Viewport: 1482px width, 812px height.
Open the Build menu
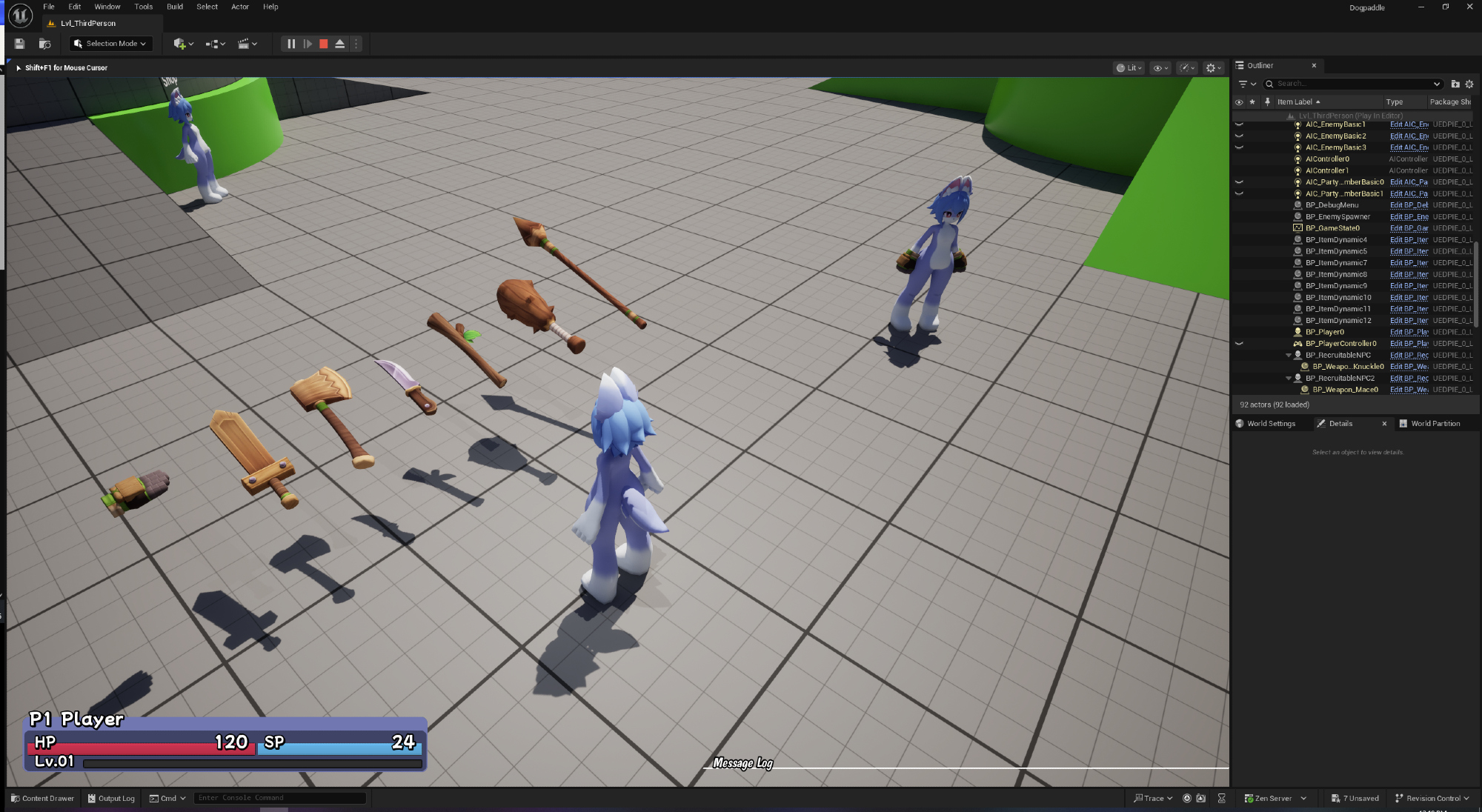click(x=175, y=7)
